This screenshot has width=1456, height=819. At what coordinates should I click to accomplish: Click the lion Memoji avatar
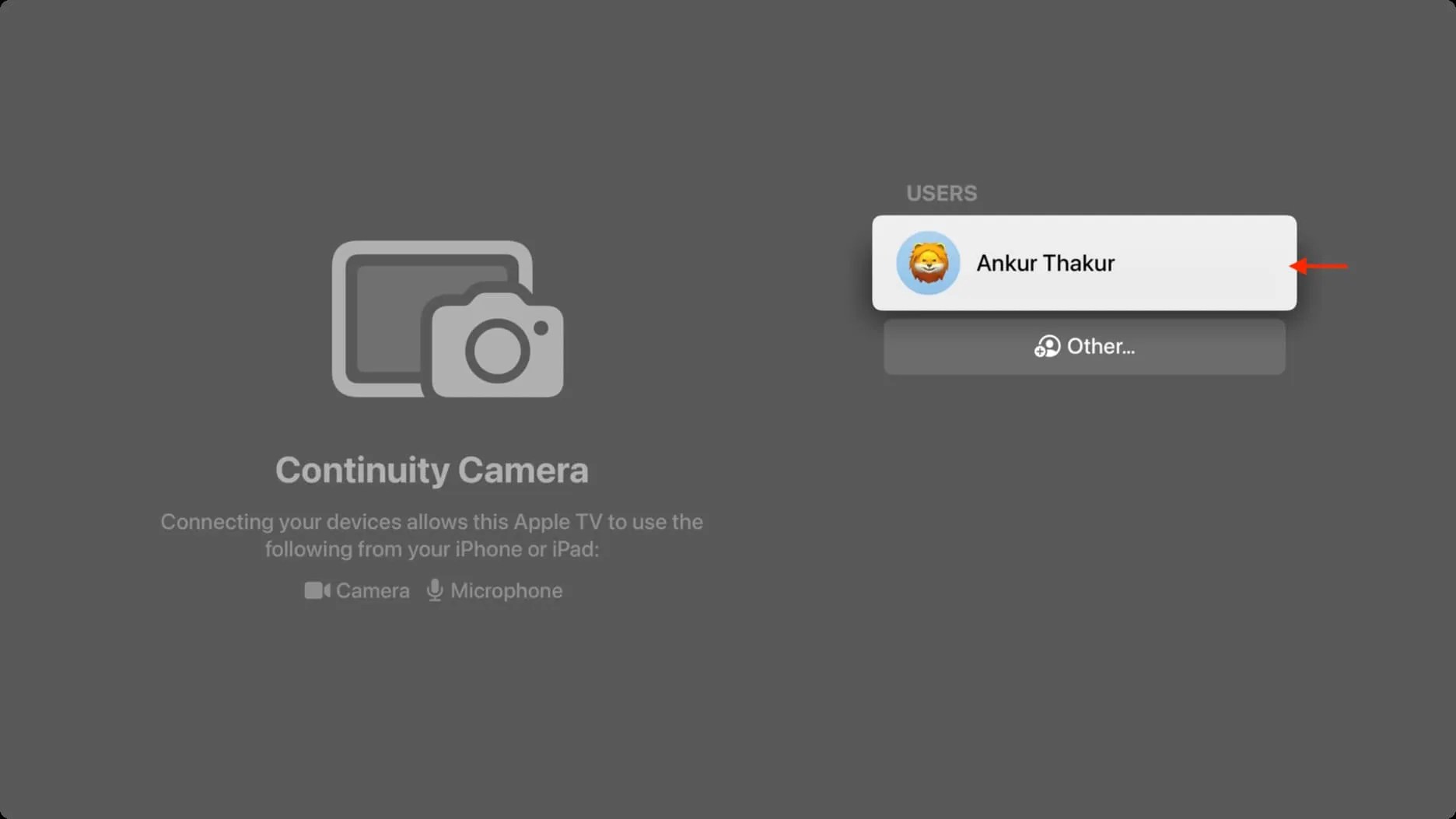pos(928,263)
